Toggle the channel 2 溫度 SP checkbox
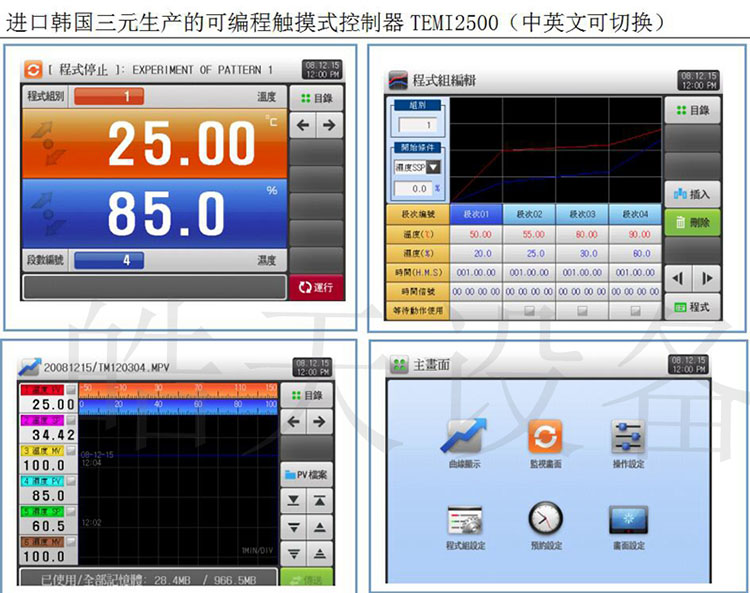Viewport: 750px width, 593px height. (71, 420)
